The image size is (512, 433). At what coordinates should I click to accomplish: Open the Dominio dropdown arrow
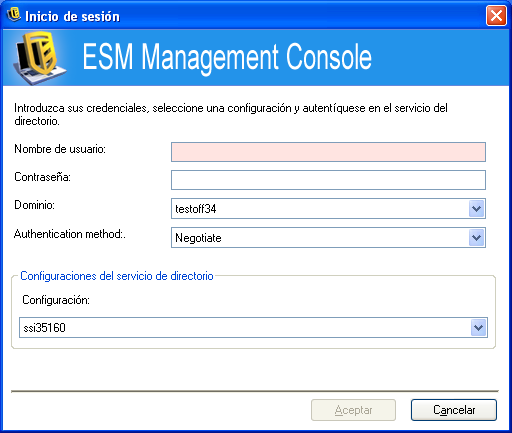(x=476, y=209)
